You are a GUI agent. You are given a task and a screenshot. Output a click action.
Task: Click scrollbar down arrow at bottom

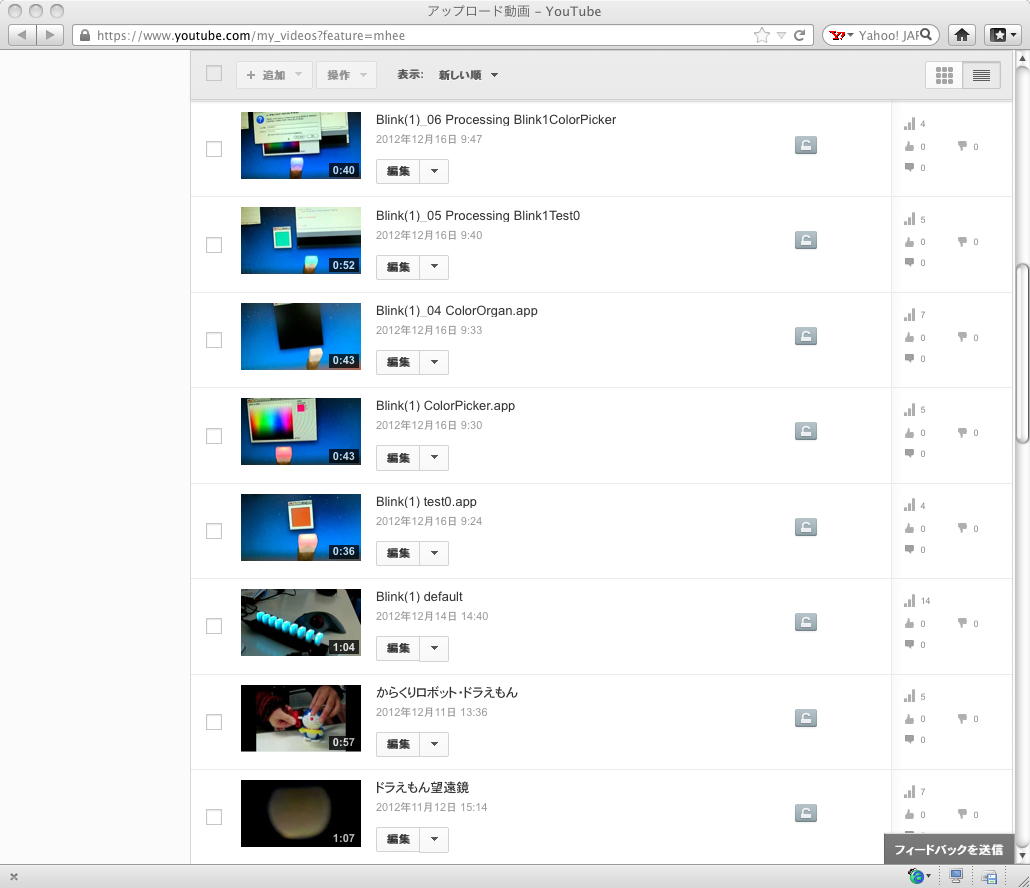click(1022, 855)
